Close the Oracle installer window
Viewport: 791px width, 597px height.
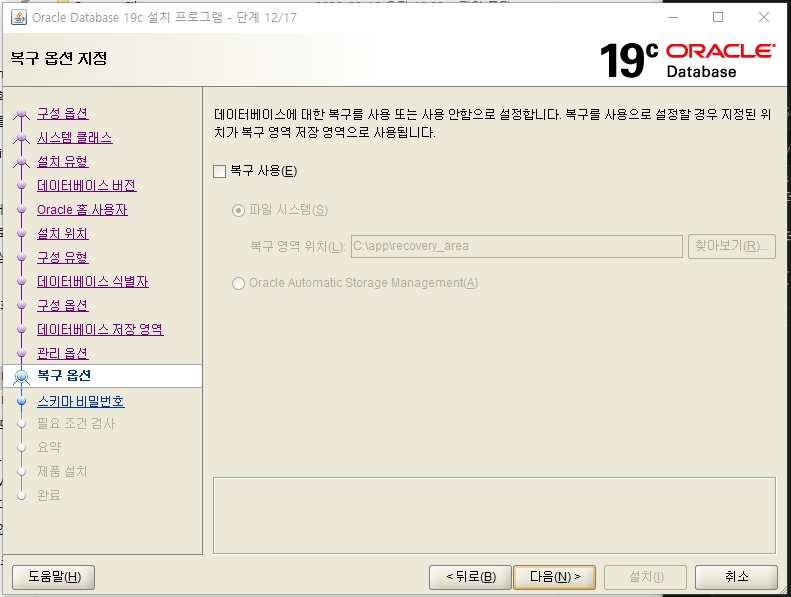pyautogui.click(x=764, y=17)
